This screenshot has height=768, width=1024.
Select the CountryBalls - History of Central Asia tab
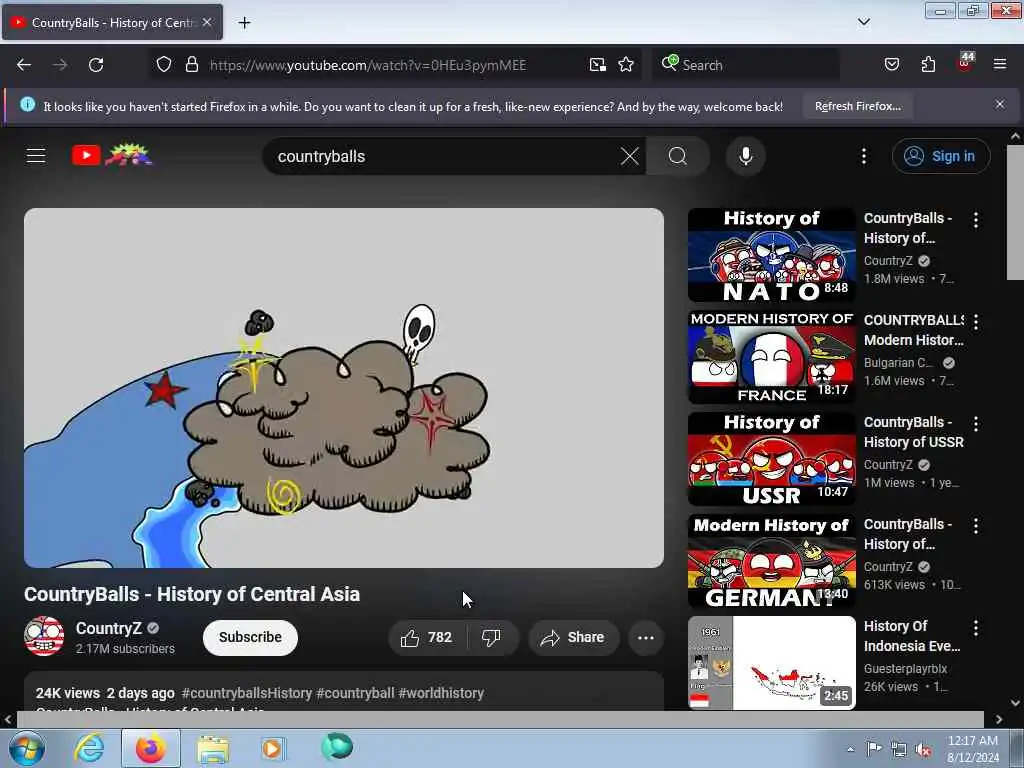112,22
